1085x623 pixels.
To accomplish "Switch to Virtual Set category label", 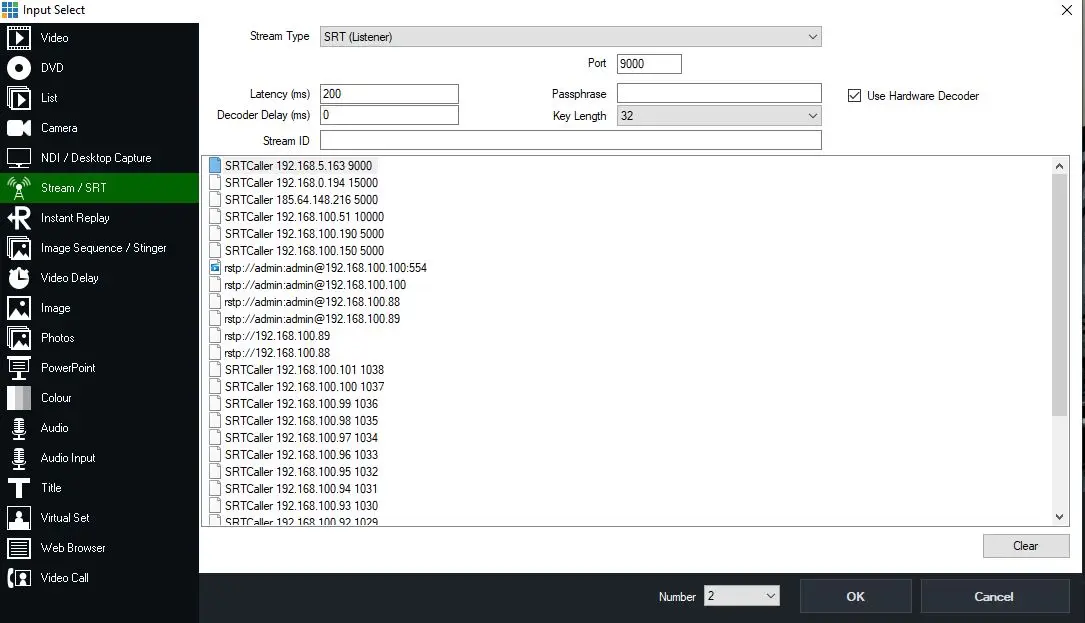I will tap(65, 518).
